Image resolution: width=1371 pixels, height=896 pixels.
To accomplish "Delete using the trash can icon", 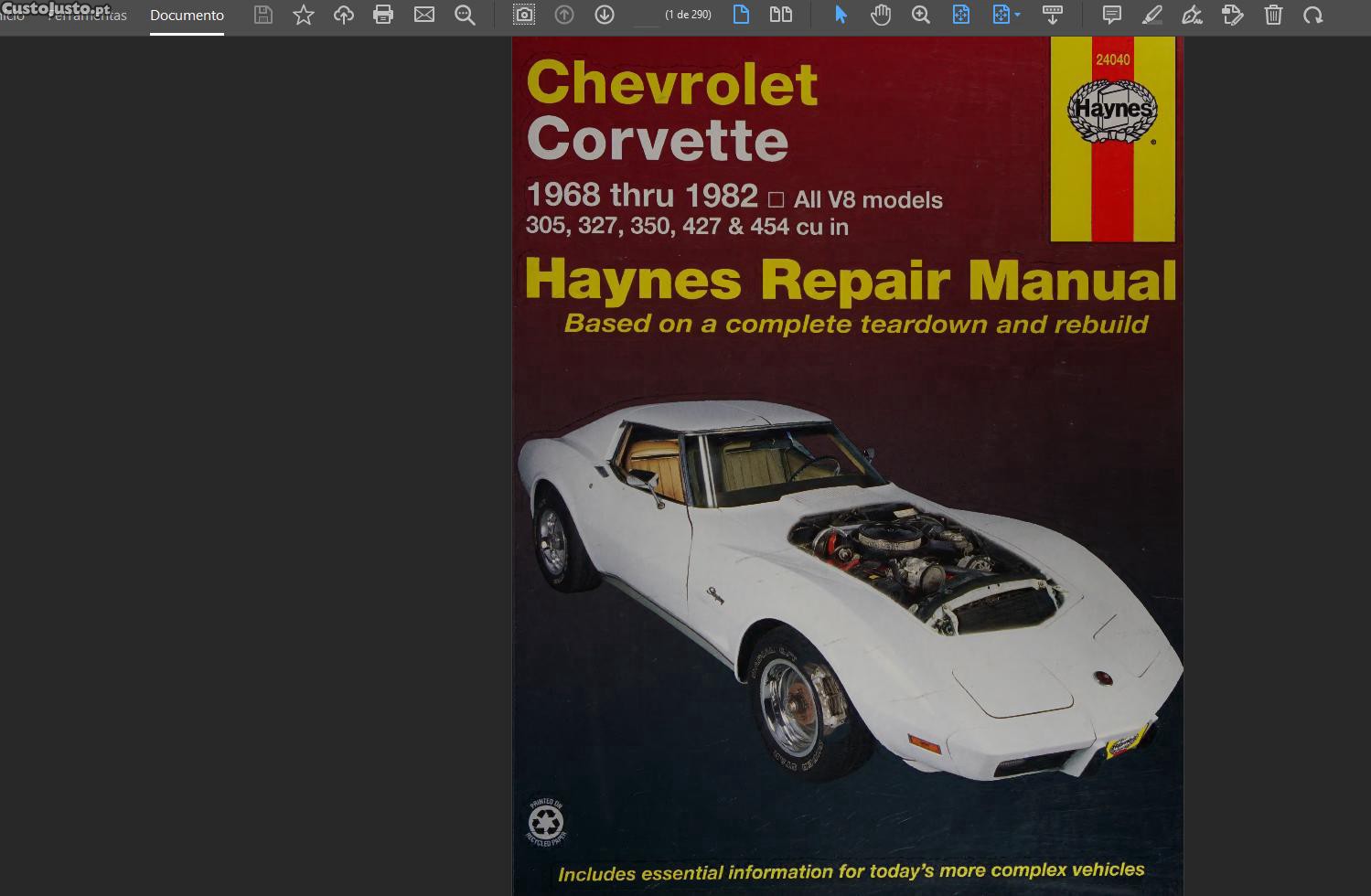I will 1273,15.
